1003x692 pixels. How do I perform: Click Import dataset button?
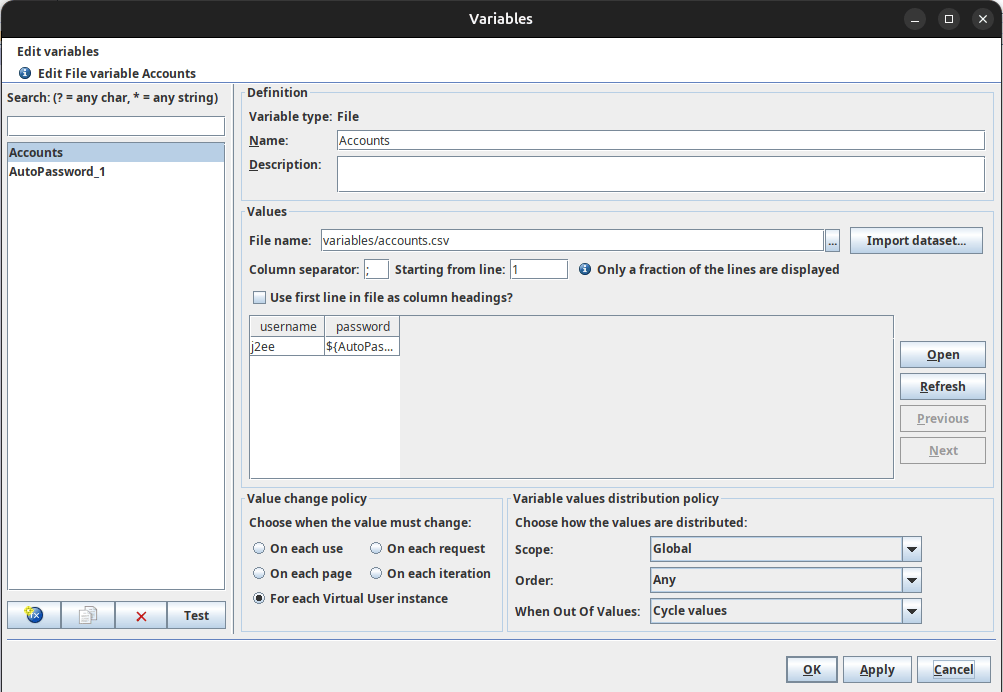pyautogui.click(x=916, y=240)
